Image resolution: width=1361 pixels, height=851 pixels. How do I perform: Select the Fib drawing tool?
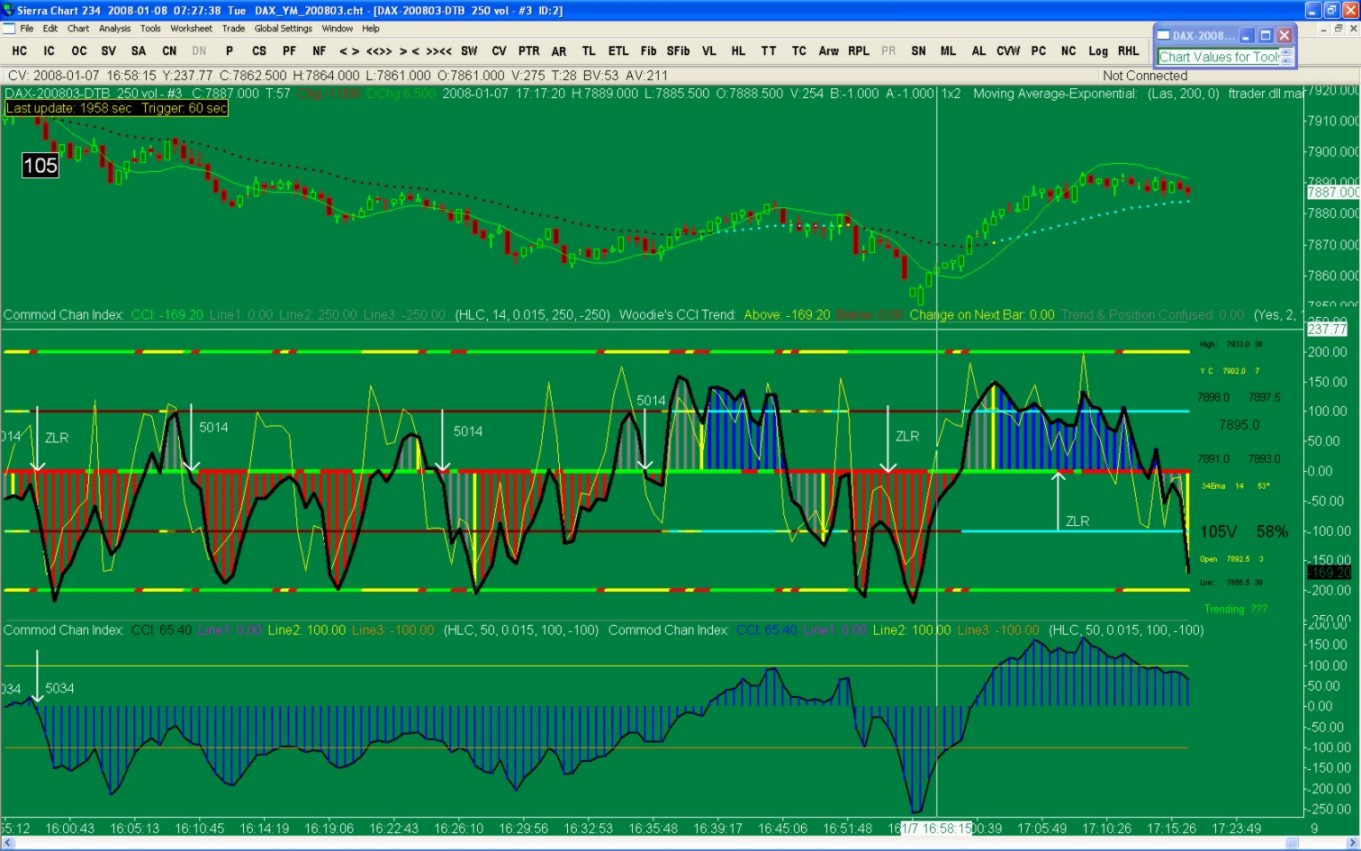649,51
